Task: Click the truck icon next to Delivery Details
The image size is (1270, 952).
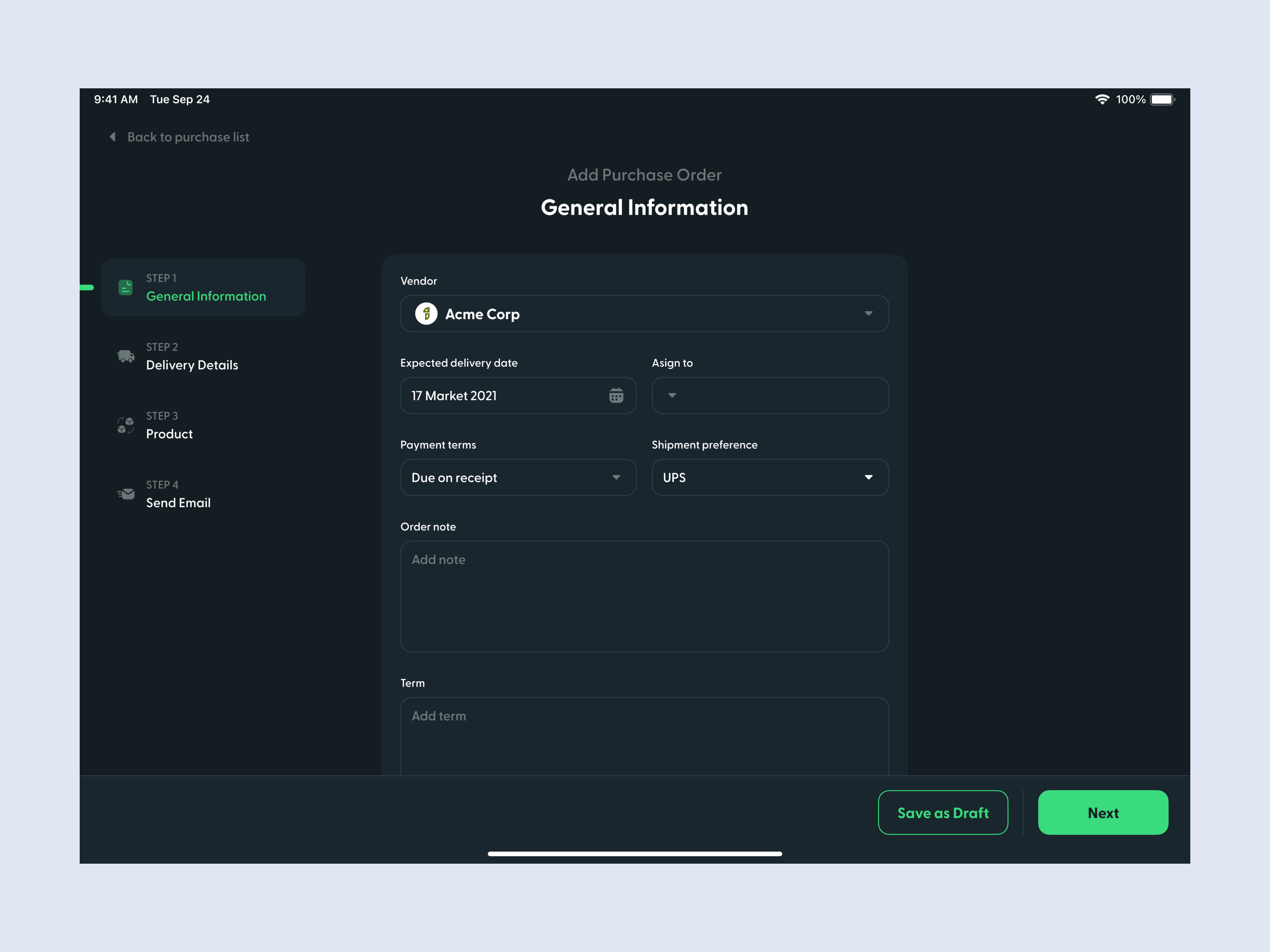Action: [x=126, y=356]
